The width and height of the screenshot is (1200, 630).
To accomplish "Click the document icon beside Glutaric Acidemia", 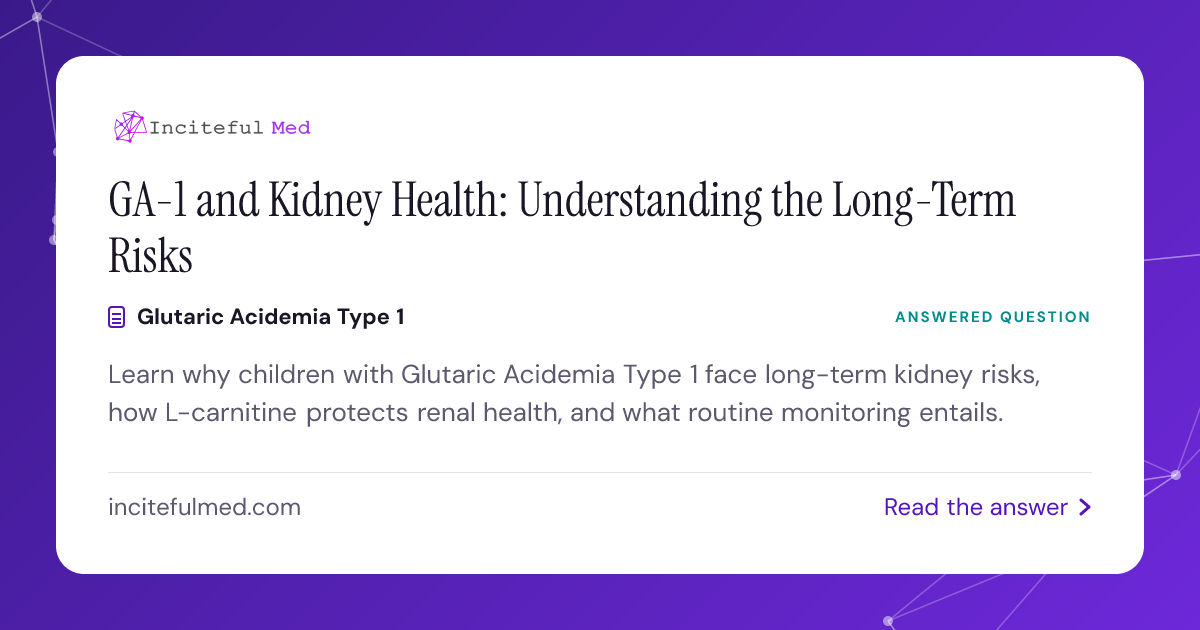I will pyautogui.click(x=117, y=318).
